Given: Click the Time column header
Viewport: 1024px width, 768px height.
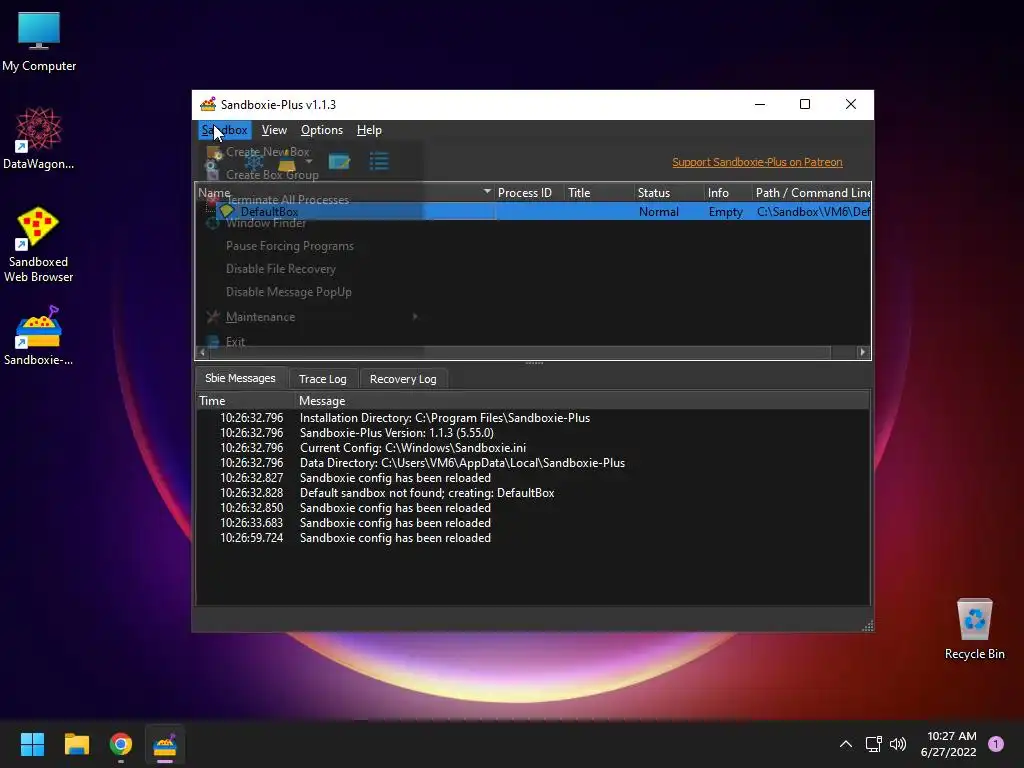Looking at the screenshot, I should pyautogui.click(x=246, y=400).
